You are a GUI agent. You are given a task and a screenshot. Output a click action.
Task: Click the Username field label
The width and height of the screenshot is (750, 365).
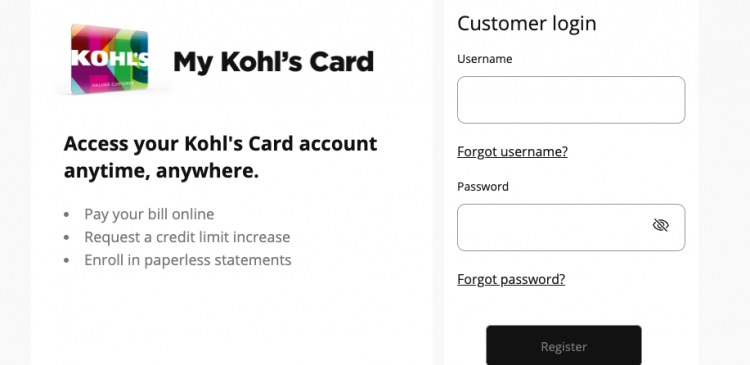click(485, 59)
